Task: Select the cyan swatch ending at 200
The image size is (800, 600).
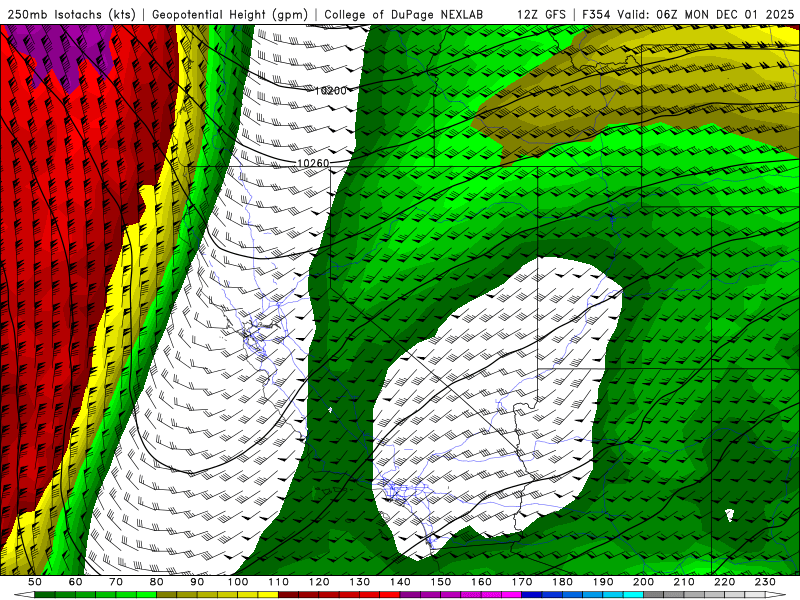Action: pos(633,595)
